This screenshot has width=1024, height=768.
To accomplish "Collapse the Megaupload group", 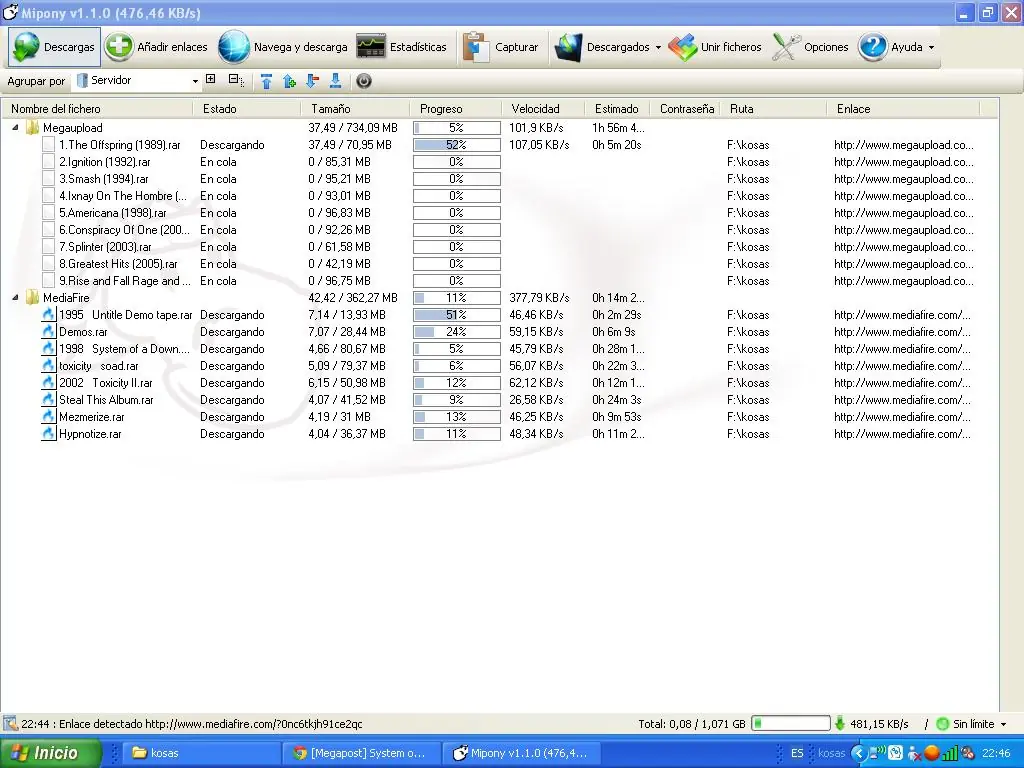I will point(15,128).
